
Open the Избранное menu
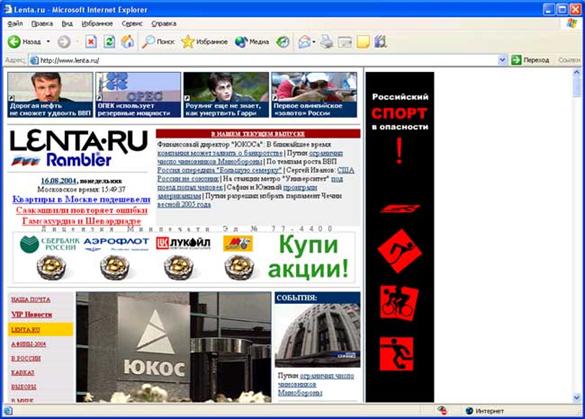coord(97,24)
